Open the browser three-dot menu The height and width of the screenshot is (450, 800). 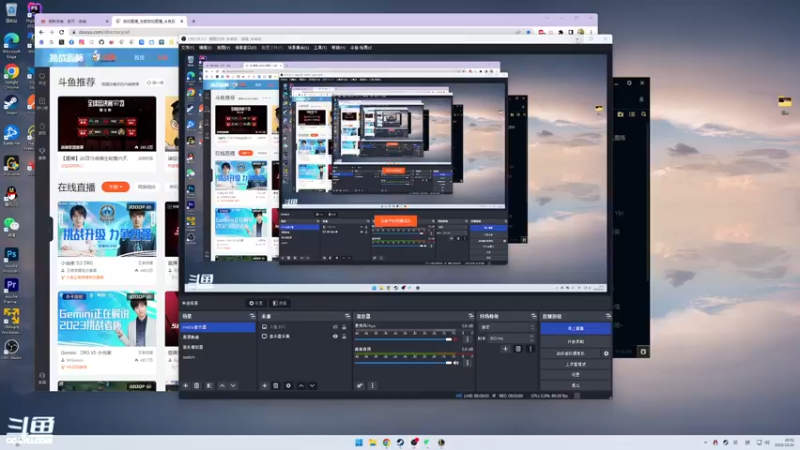point(591,32)
